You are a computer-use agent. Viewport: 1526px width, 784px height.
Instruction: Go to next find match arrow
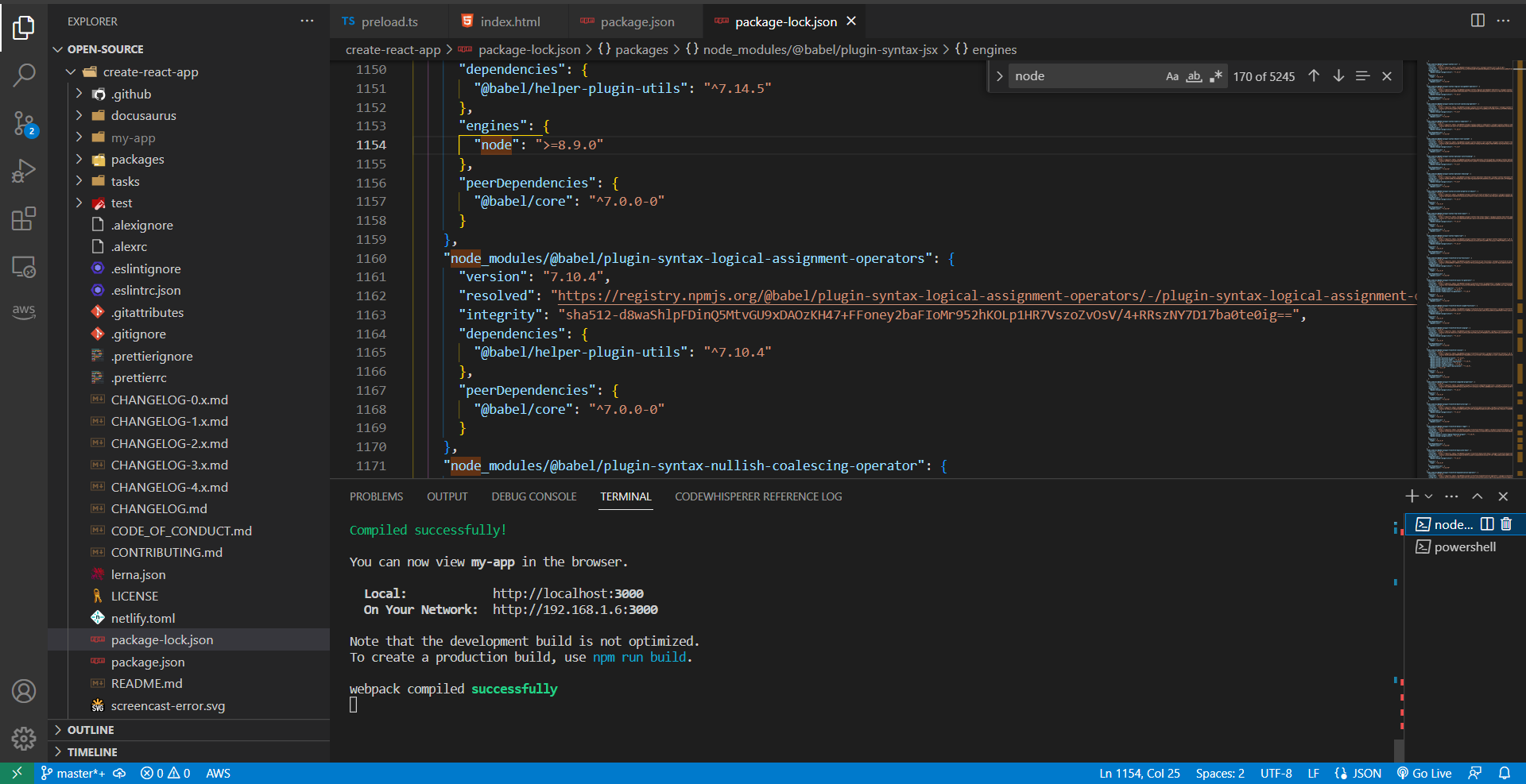(x=1338, y=75)
